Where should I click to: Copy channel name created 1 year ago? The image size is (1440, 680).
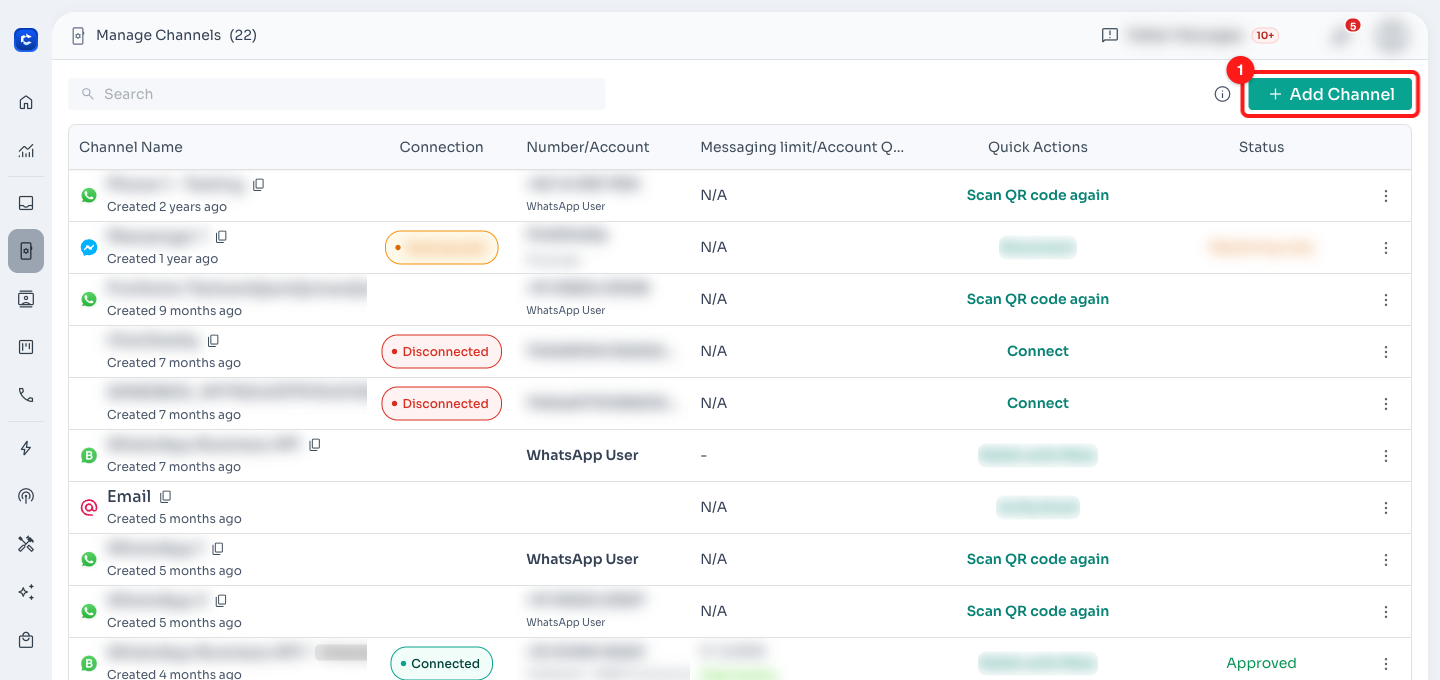[222, 237]
